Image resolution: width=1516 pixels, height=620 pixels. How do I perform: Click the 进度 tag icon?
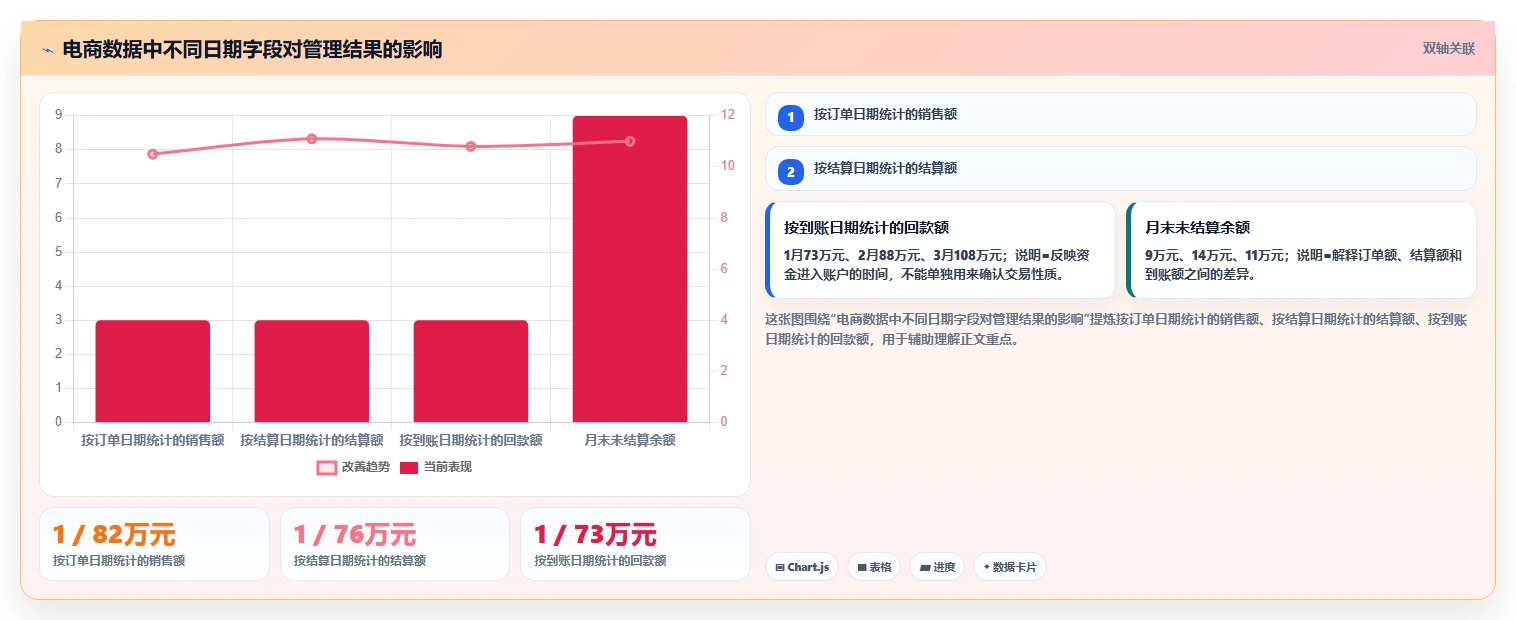(x=925, y=567)
